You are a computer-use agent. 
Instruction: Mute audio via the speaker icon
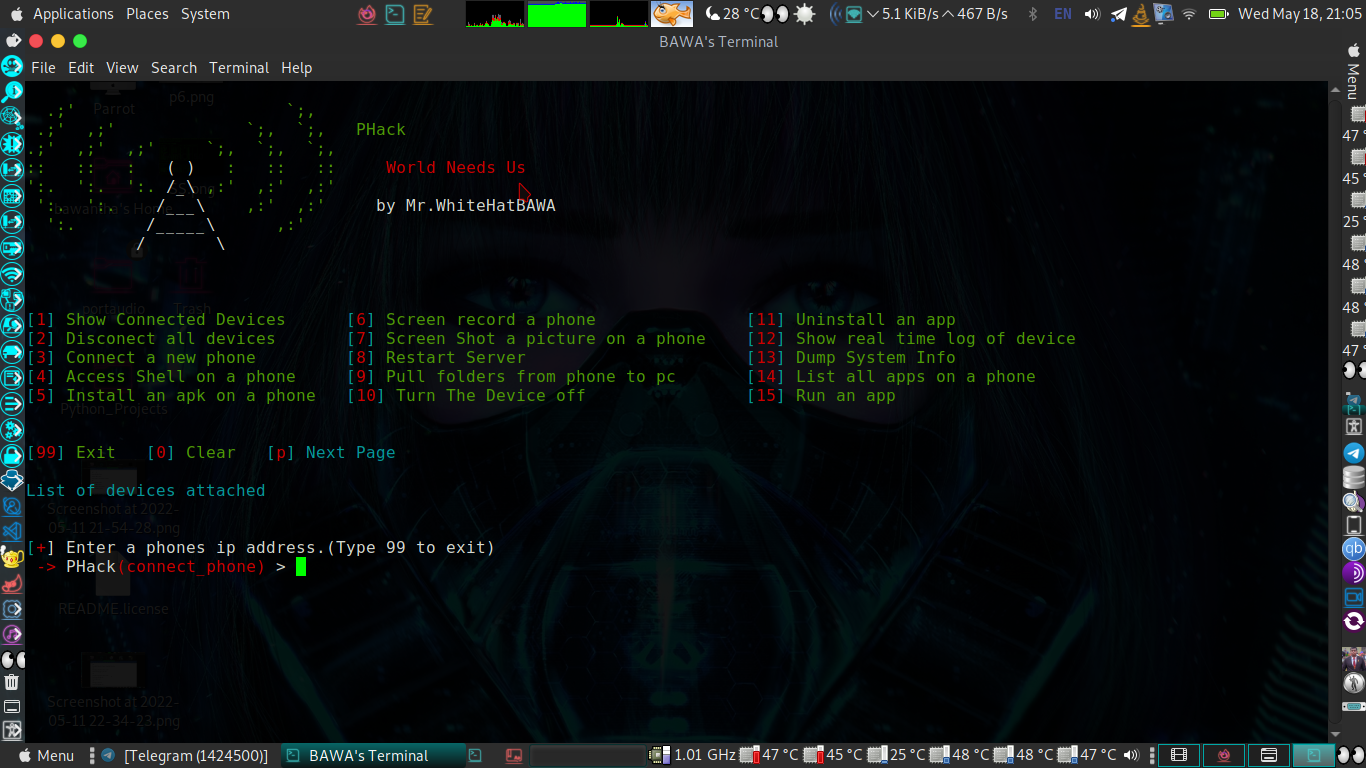click(x=1092, y=14)
